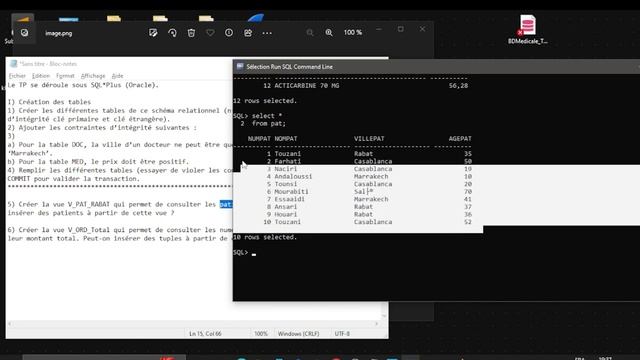Click 'Touzani' in row 1 of results
640x360 pixels.
[288, 154]
